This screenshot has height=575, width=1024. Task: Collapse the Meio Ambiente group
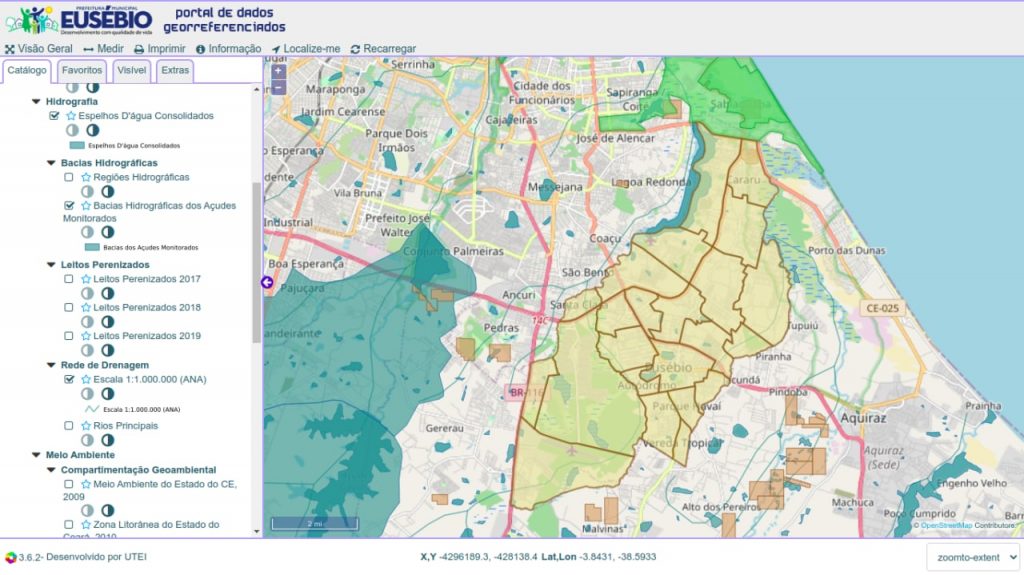[x=37, y=455]
